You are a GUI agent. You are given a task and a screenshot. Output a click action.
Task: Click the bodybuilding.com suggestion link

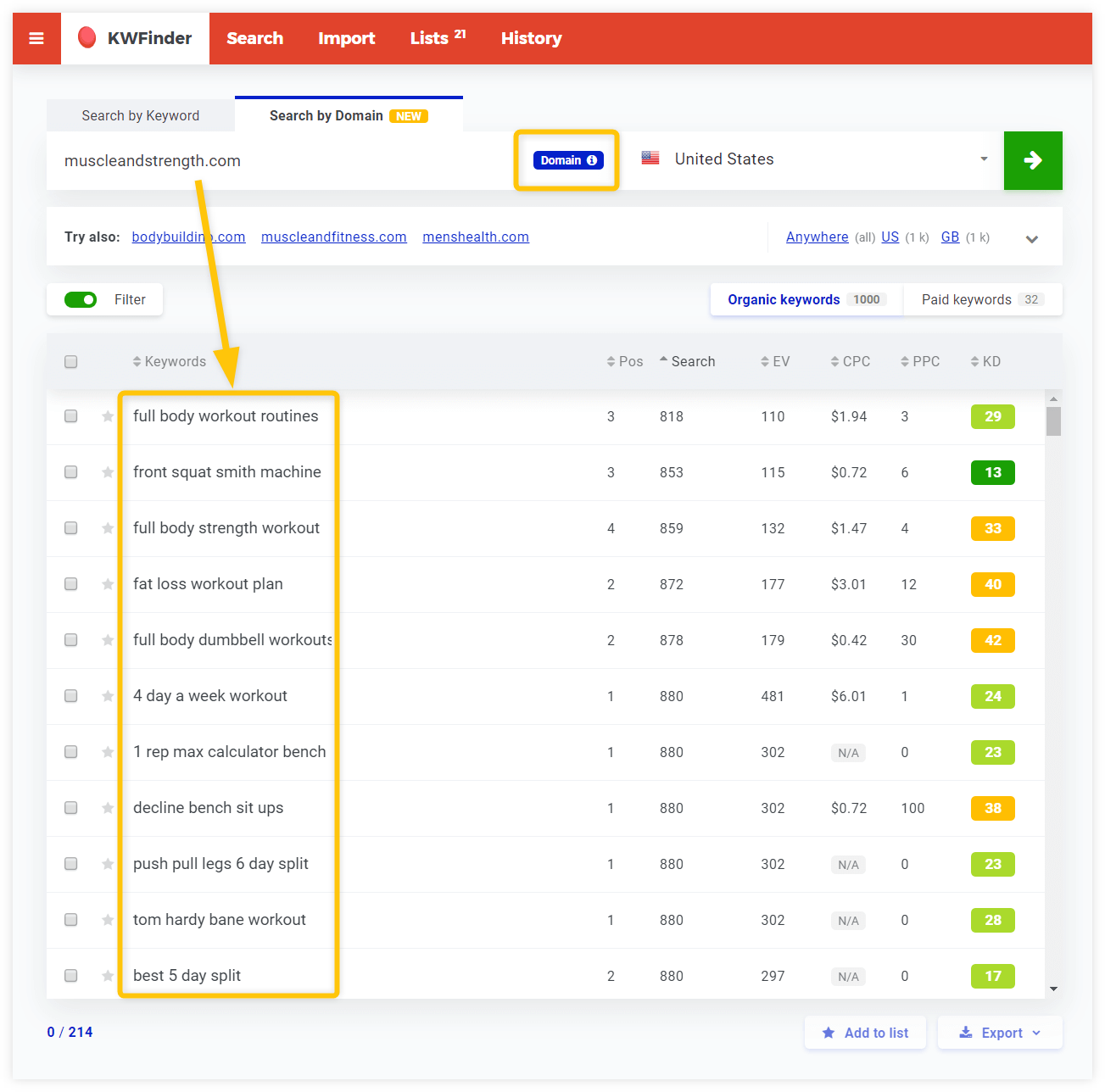pos(188,237)
